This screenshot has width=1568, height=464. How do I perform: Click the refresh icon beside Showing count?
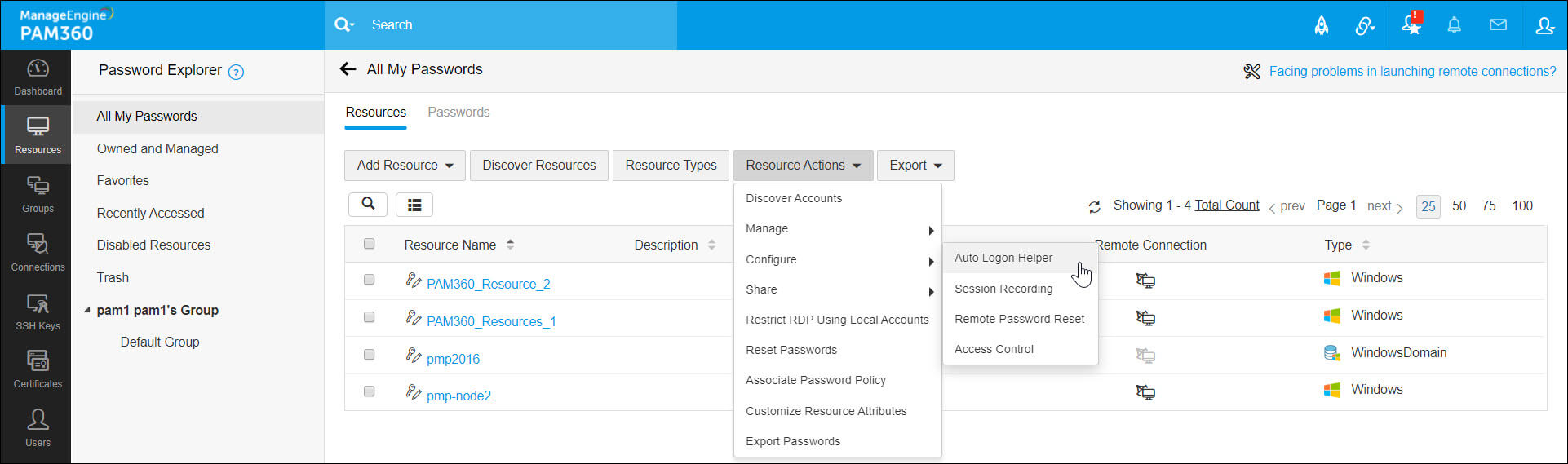click(x=1095, y=207)
